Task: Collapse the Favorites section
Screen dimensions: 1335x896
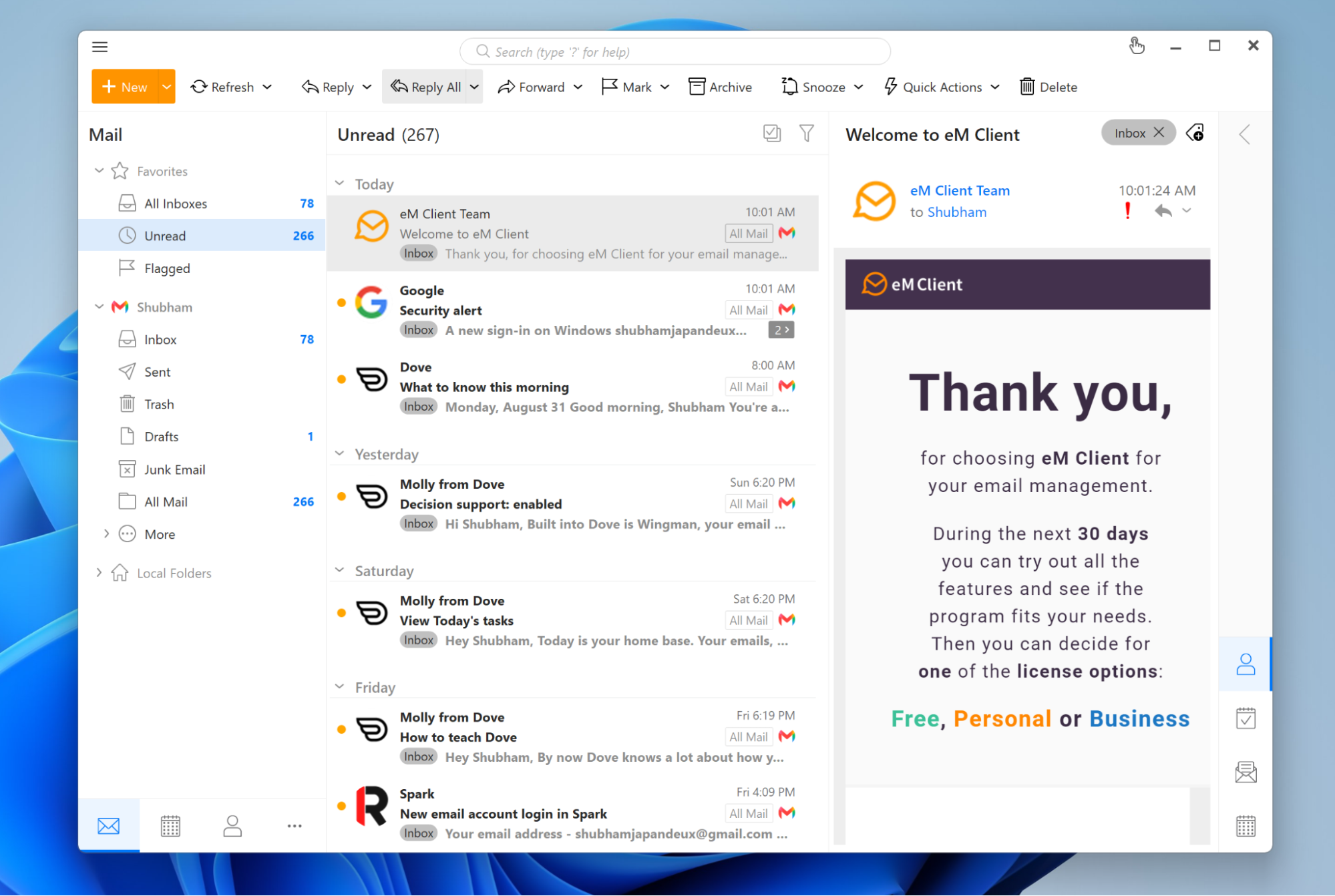Action: [99, 171]
